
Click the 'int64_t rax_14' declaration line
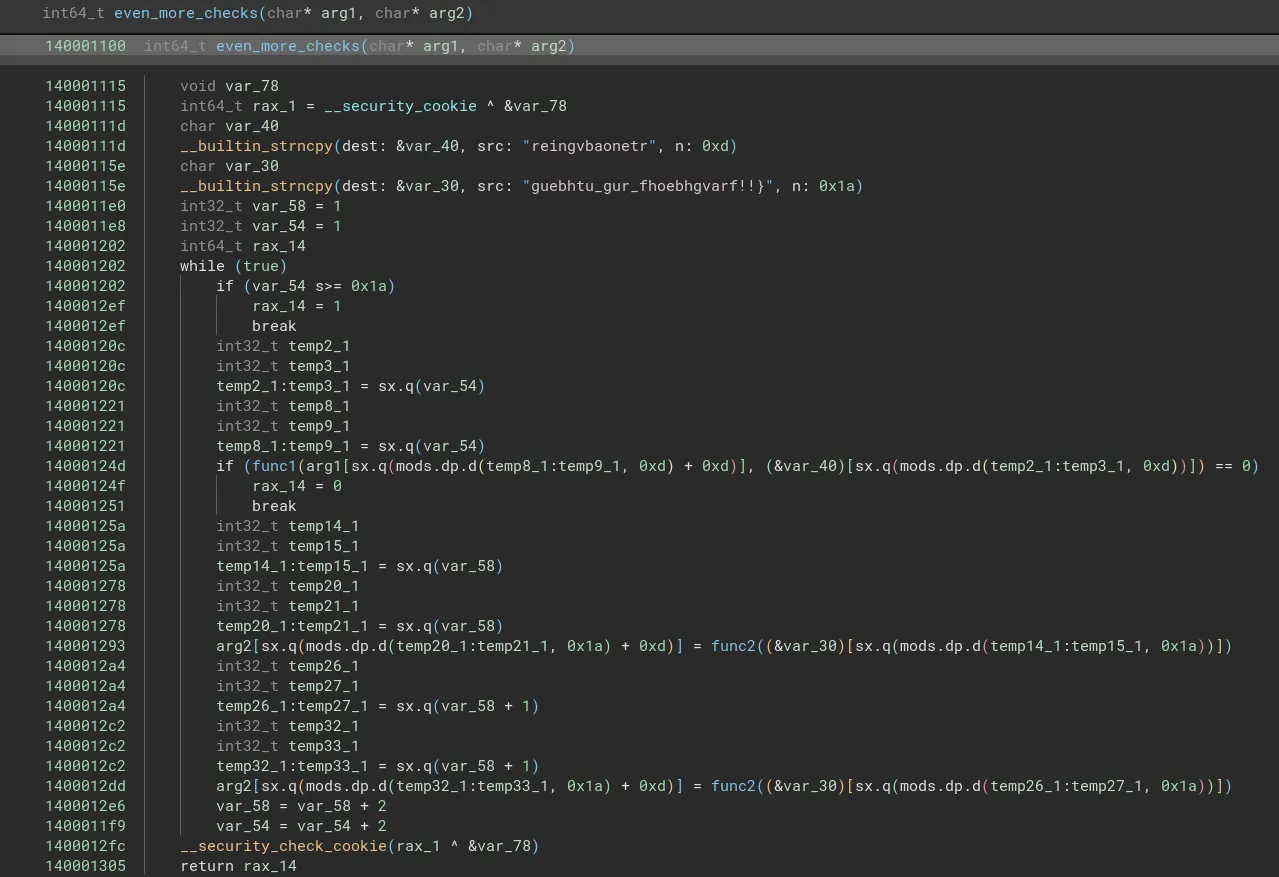click(x=243, y=246)
